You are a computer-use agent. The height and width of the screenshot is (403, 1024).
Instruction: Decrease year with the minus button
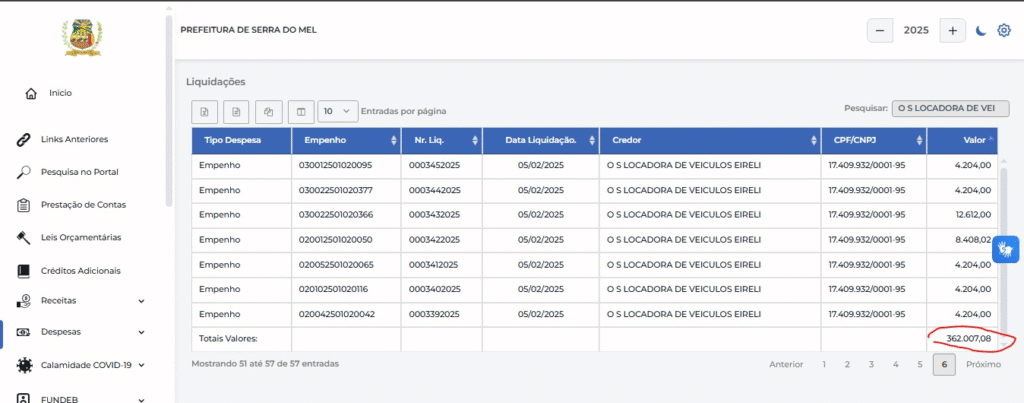click(880, 31)
